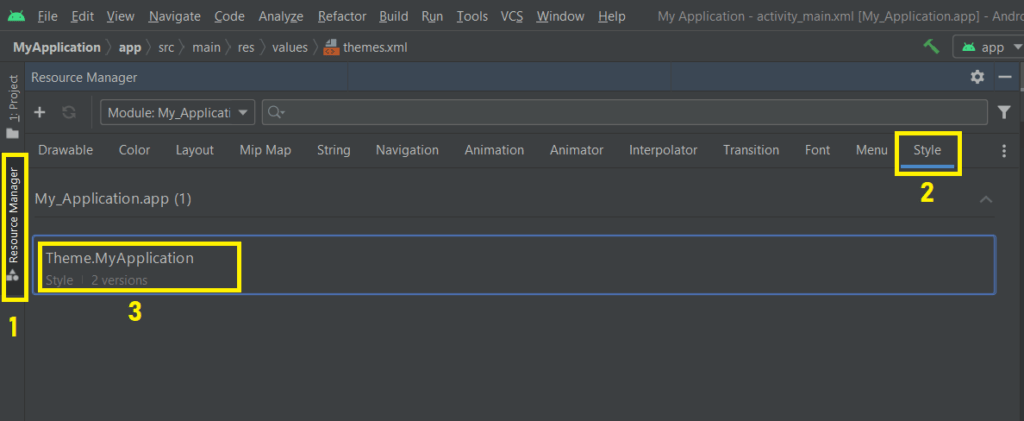Open the Project tool window tab
This screenshot has width=1024, height=421.
13,106
